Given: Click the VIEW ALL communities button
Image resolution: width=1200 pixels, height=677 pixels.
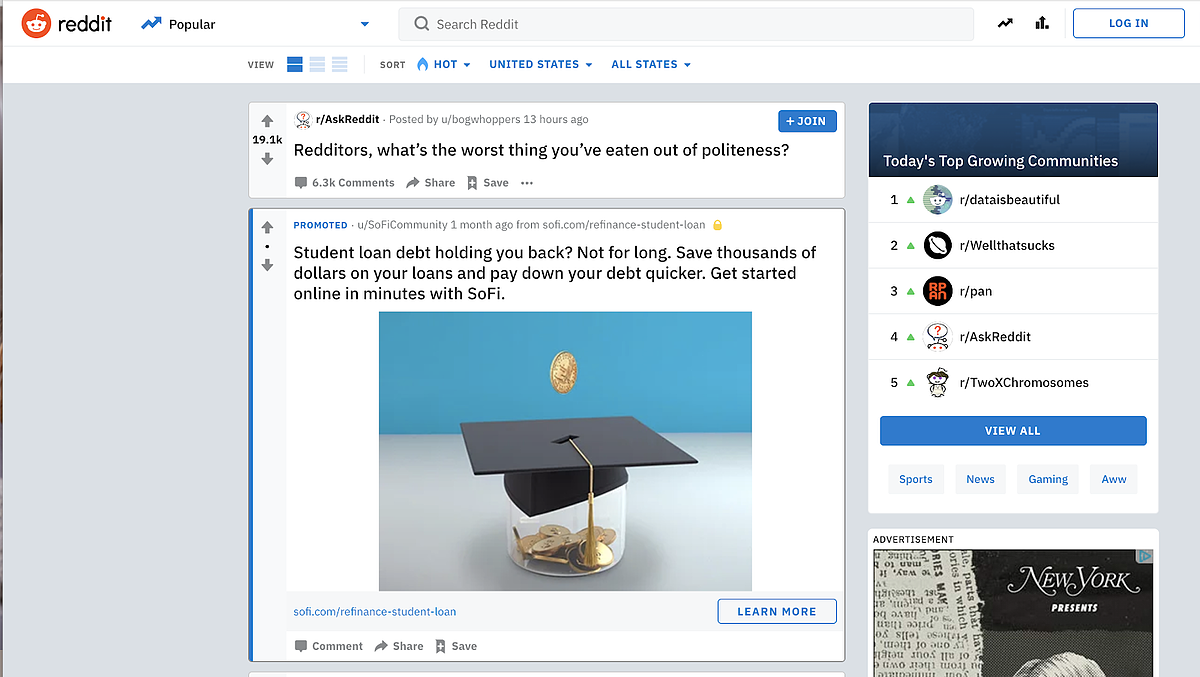Looking at the screenshot, I should 1012,430.
